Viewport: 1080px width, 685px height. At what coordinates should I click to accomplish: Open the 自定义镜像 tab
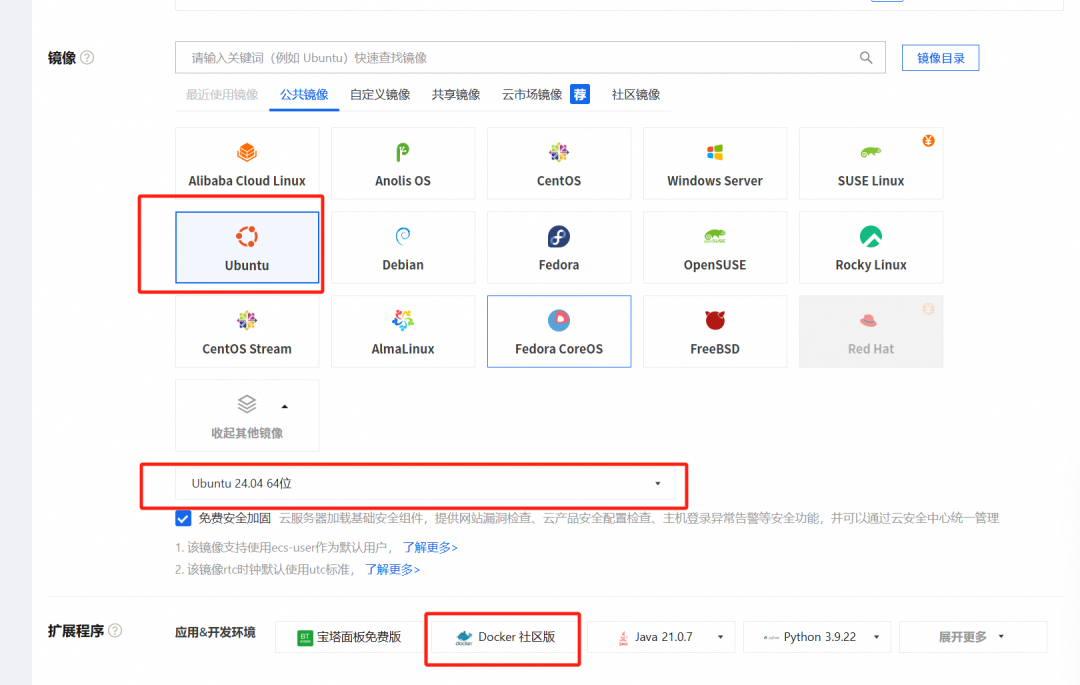tap(380, 94)
